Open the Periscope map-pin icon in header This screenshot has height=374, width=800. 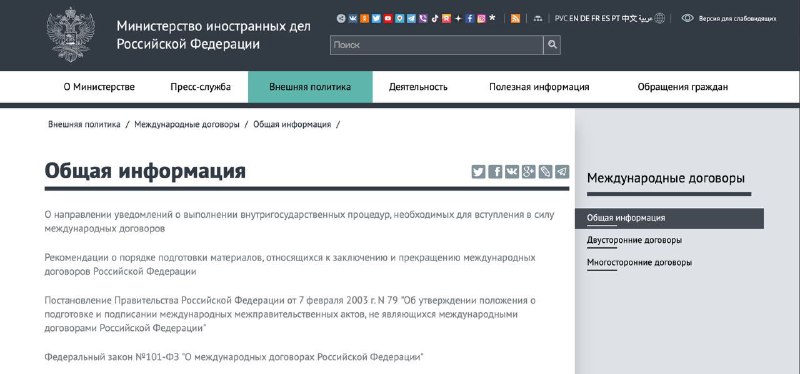coord(399,19)
